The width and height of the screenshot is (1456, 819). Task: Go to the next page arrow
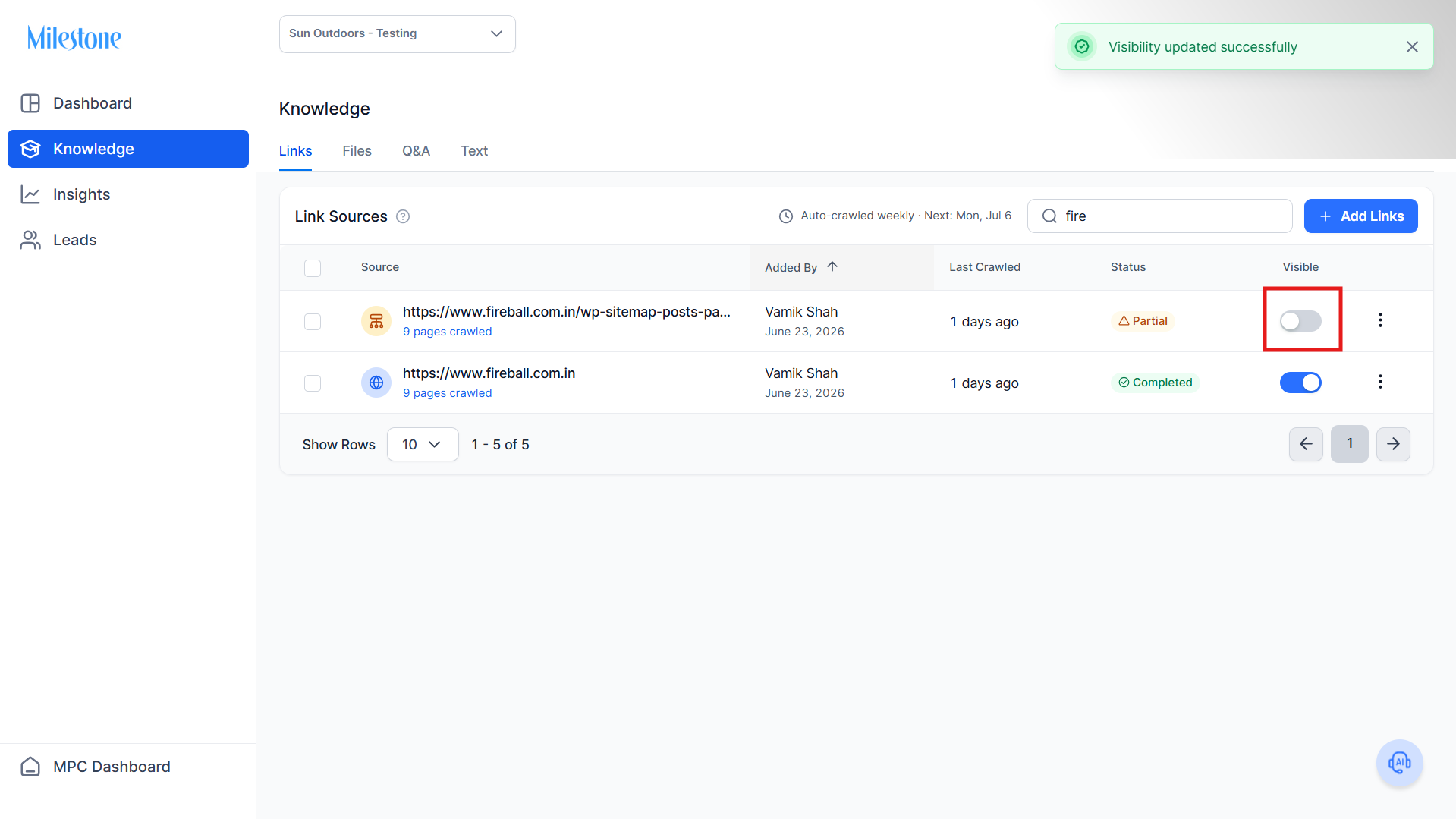click(x=1393, y=444)
